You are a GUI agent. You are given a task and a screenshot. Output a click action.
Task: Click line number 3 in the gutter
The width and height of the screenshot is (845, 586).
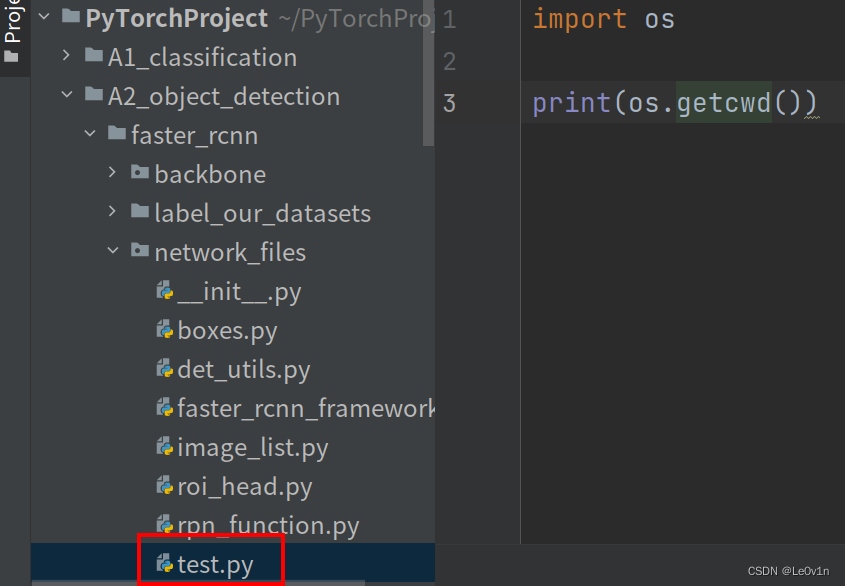coord(449,102)
